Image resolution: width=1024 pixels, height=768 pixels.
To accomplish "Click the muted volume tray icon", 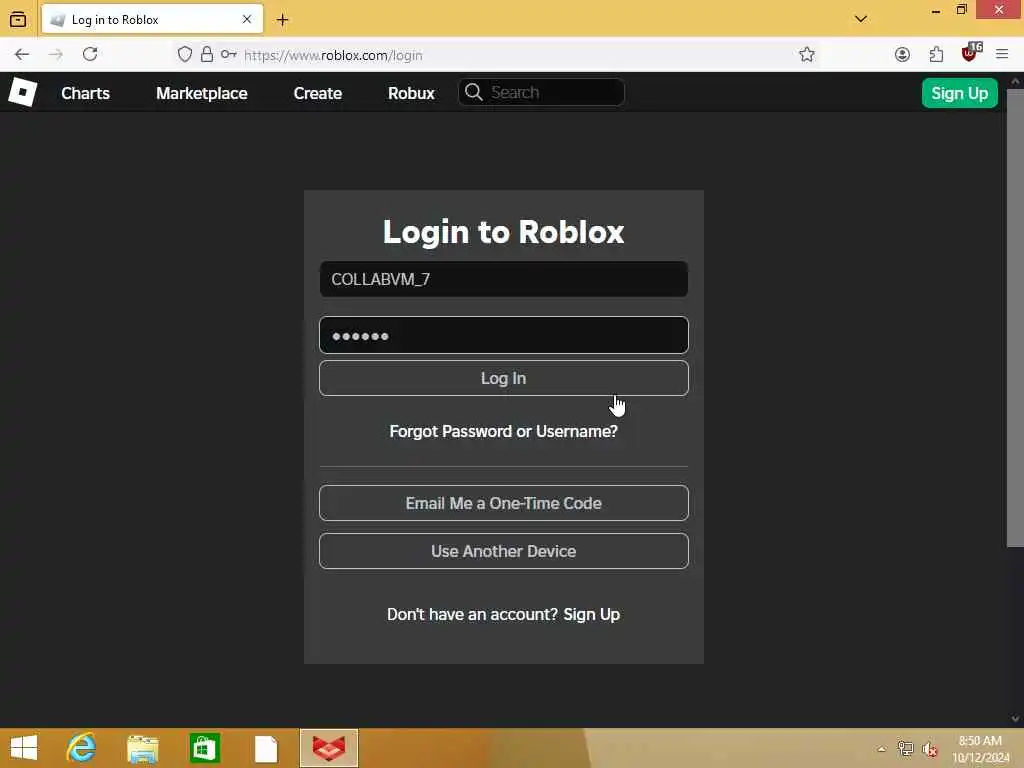I will (930, 749).
